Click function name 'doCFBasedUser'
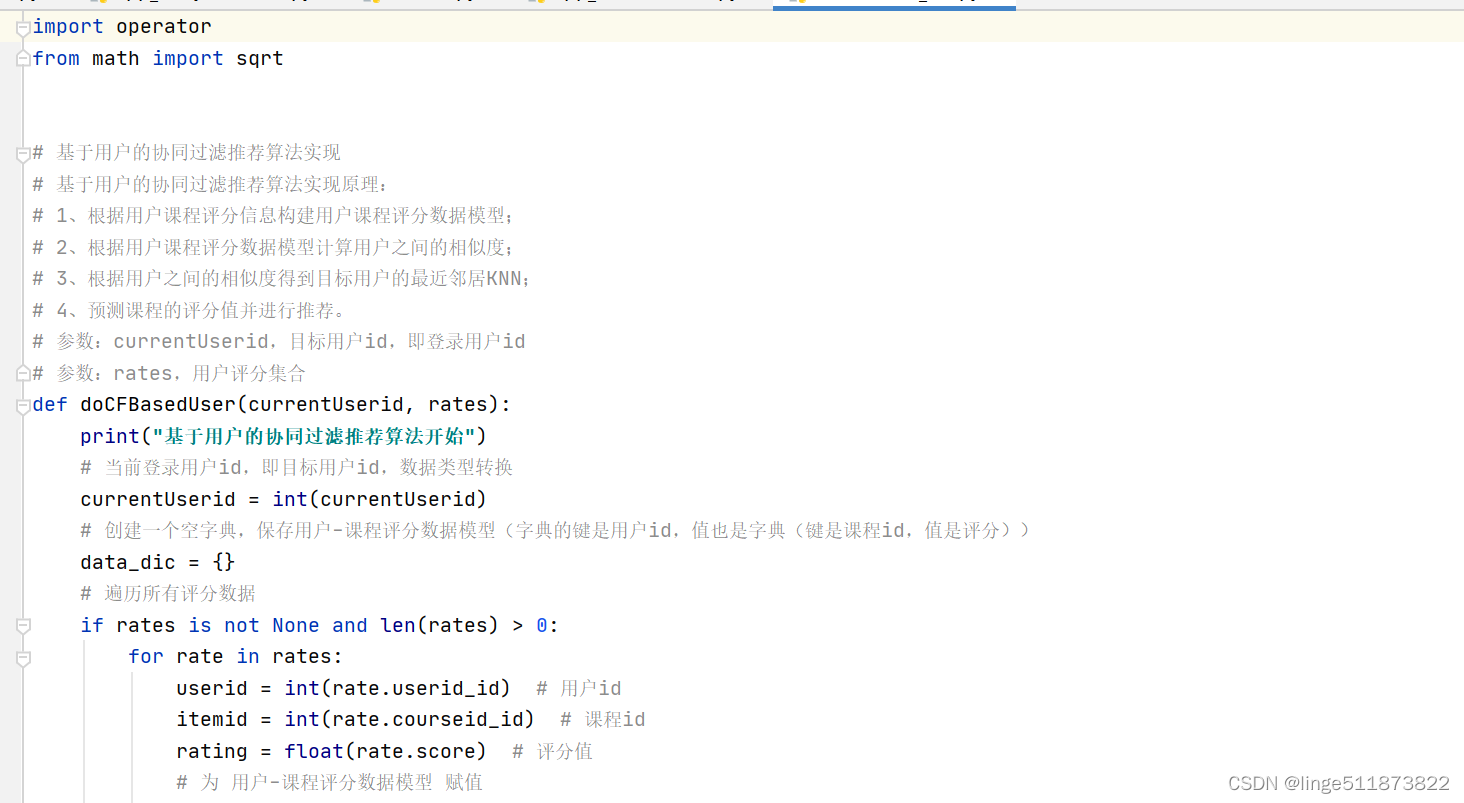This screenshot has width=1464, height=803. [158, 405]
